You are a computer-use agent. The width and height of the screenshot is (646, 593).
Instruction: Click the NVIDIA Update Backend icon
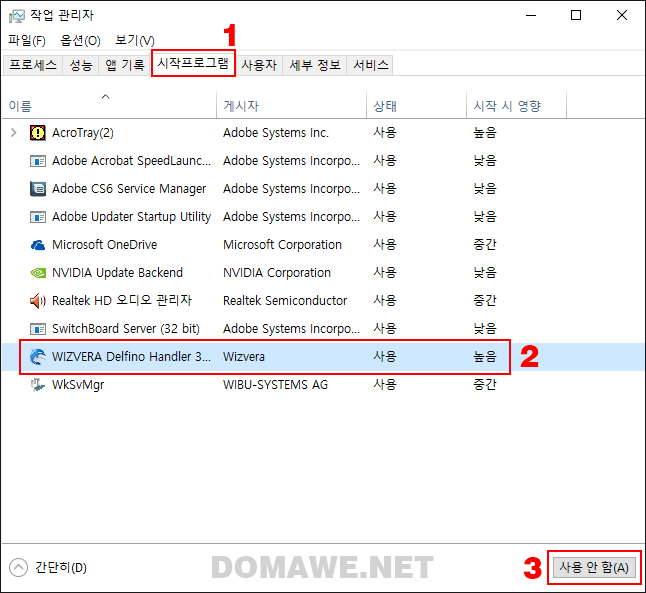[38, 273]
